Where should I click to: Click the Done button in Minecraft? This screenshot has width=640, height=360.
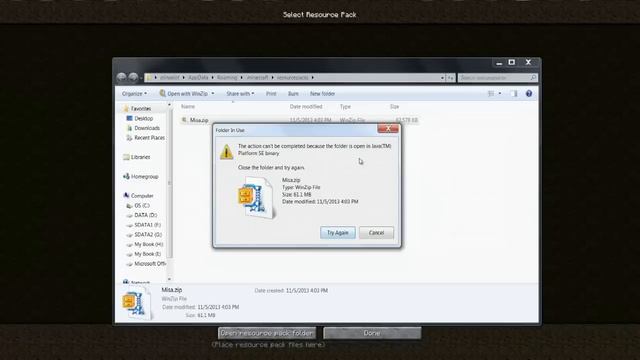372,333
